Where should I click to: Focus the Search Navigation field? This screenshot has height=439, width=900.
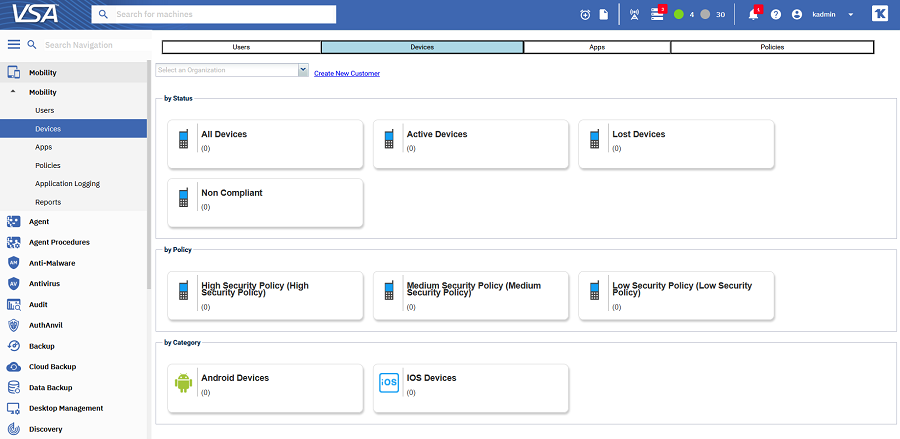pyautogui.click(x=95, y=45)
